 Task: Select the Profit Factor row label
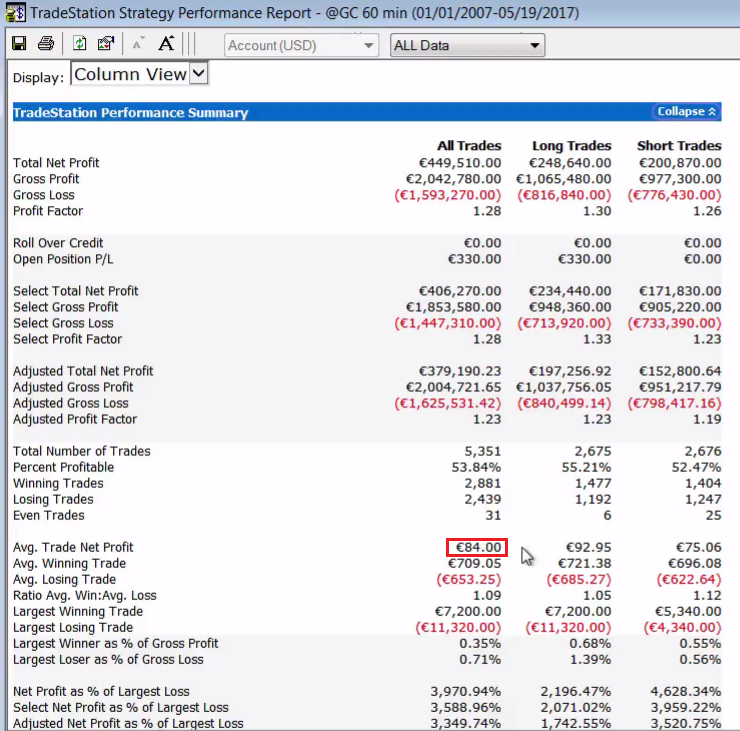pos(48,211)
